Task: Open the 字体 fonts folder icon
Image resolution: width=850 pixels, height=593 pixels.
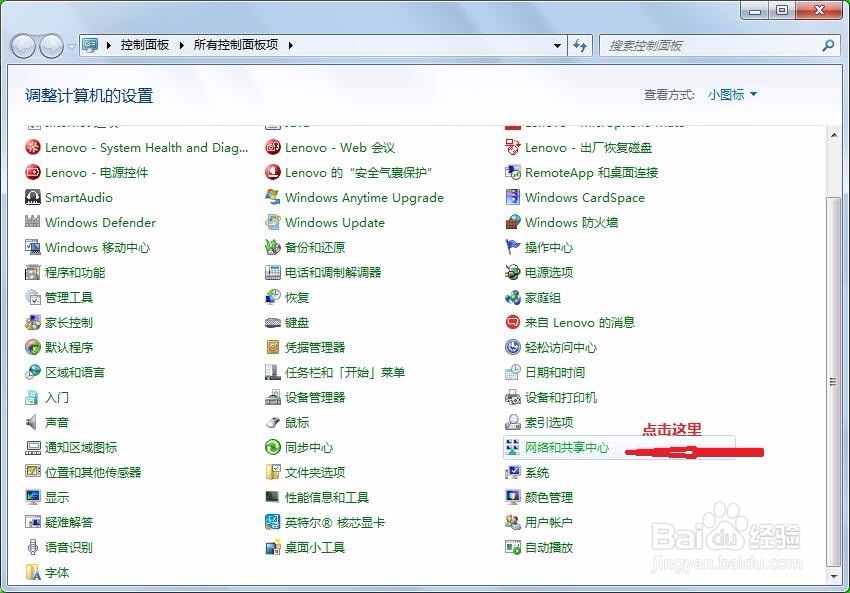Action: tap(33, 572)
